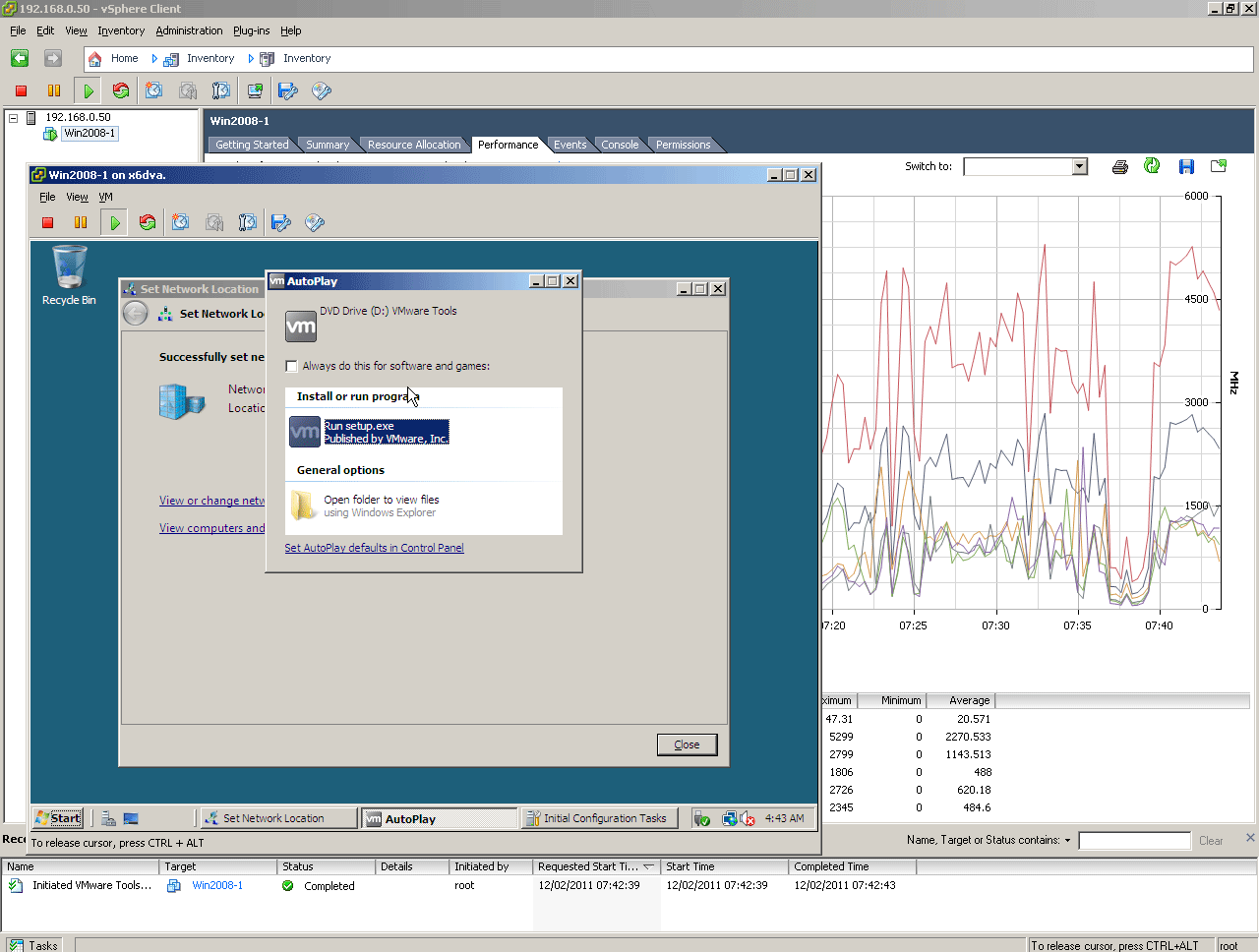Switch to the Permissions tab
The width and height of the screenshot is (1259, 952).
click(683, 145)
